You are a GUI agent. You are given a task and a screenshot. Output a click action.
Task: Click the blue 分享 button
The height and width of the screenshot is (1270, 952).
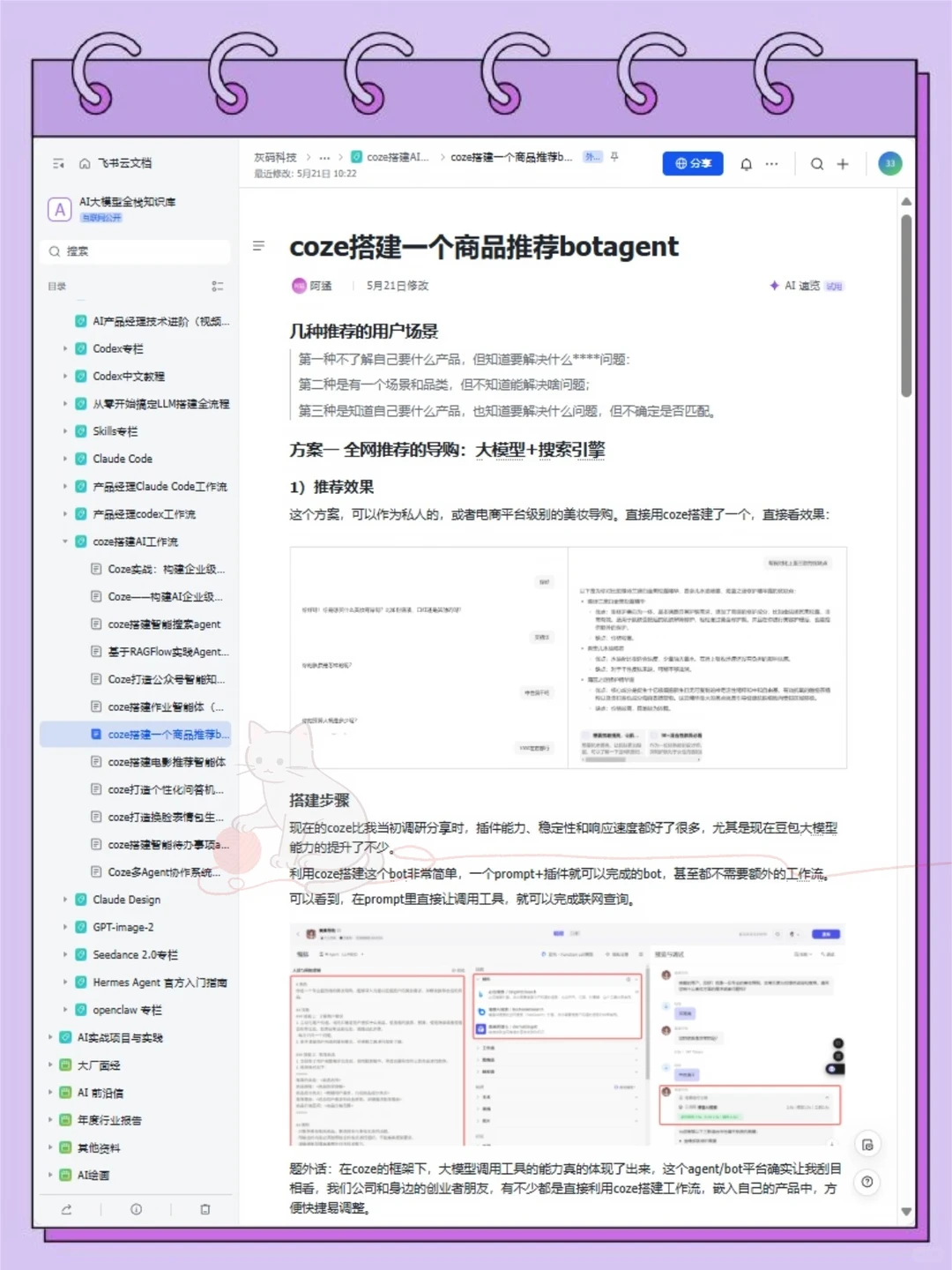pyautogui.click(x=693, y=164)
